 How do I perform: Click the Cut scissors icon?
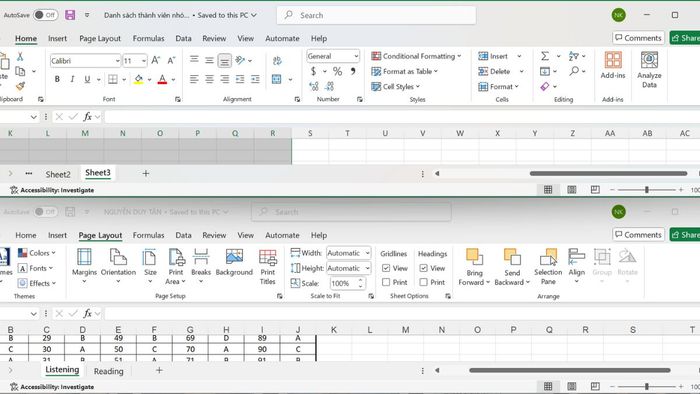pos(20,57)
